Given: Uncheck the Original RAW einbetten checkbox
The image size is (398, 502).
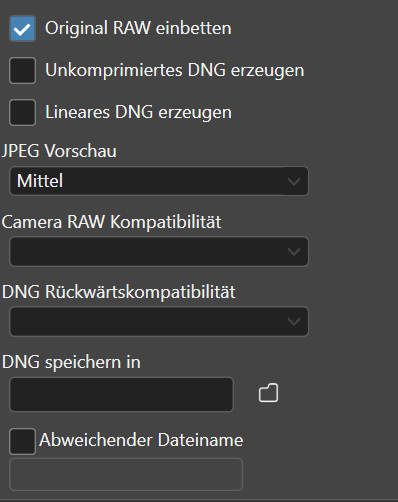Looking at the screenshot, I should [22, 28].
